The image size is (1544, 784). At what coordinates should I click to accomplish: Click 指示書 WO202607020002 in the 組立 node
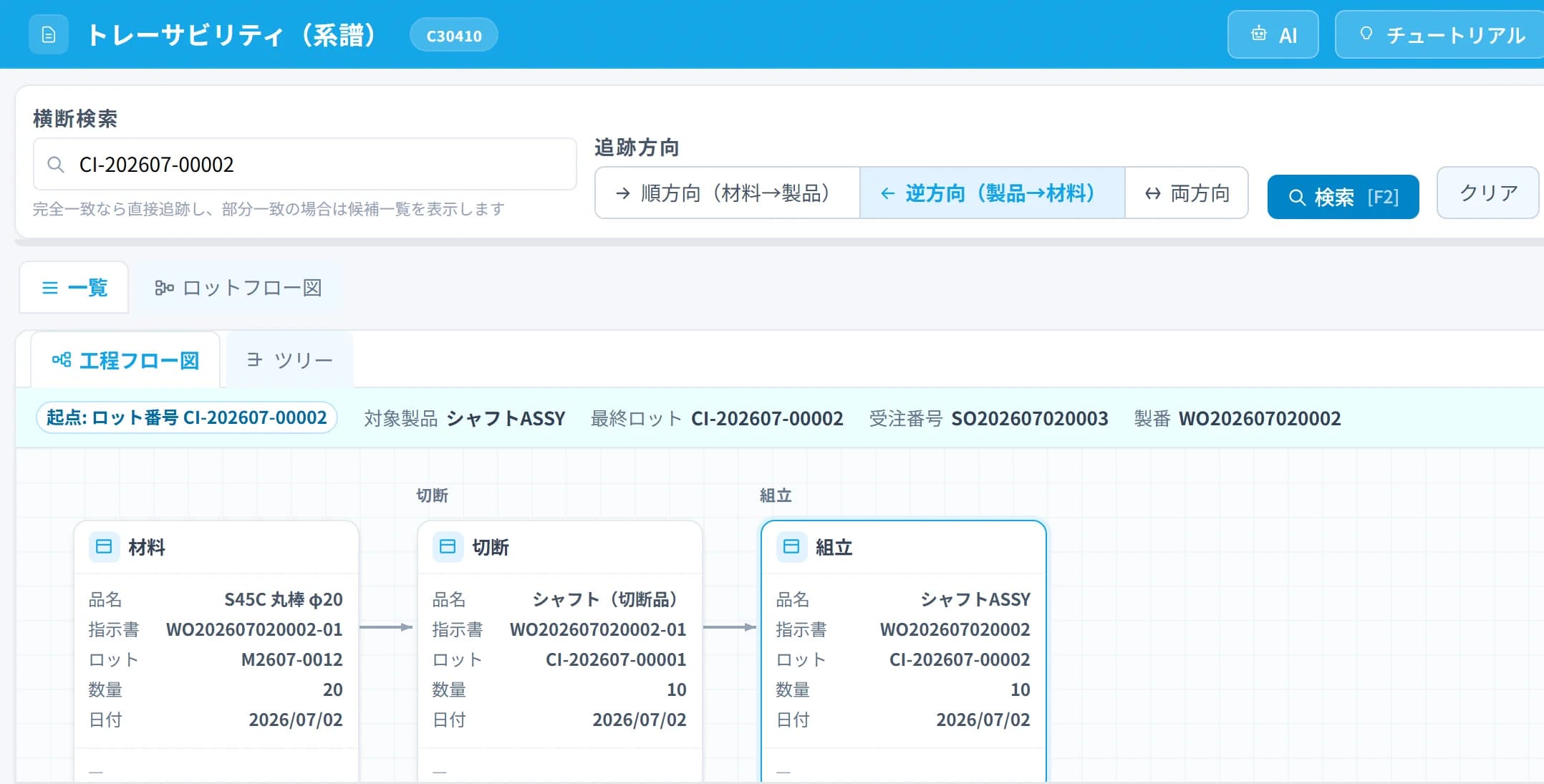[x=955, y=629]
